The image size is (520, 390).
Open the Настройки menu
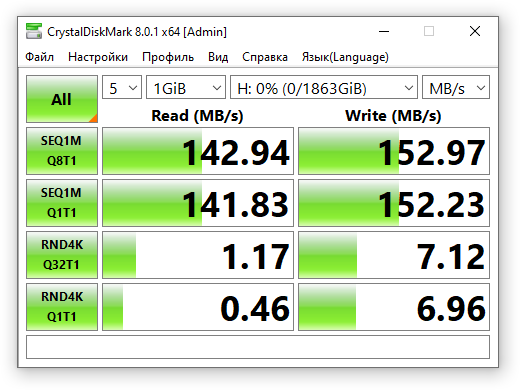click(x=98, y=57)
